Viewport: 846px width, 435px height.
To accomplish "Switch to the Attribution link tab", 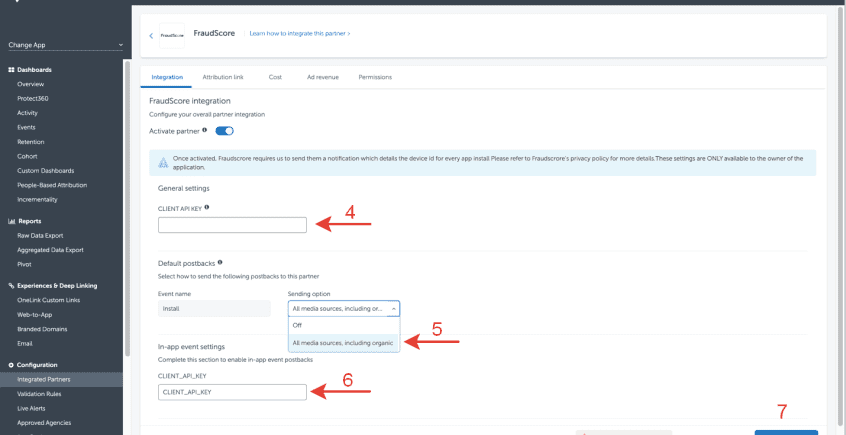I will pos(223,77).
